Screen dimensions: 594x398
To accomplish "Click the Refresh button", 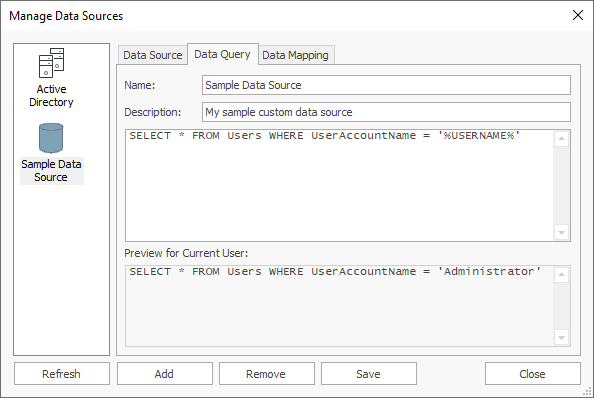I will 62,374.
